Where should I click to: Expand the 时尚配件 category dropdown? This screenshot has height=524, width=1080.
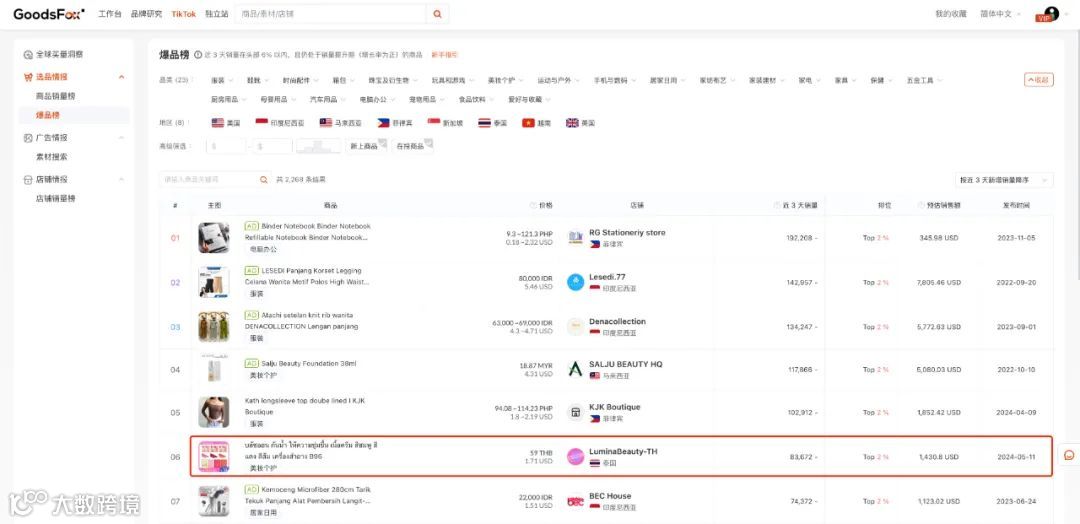[300, 81]
